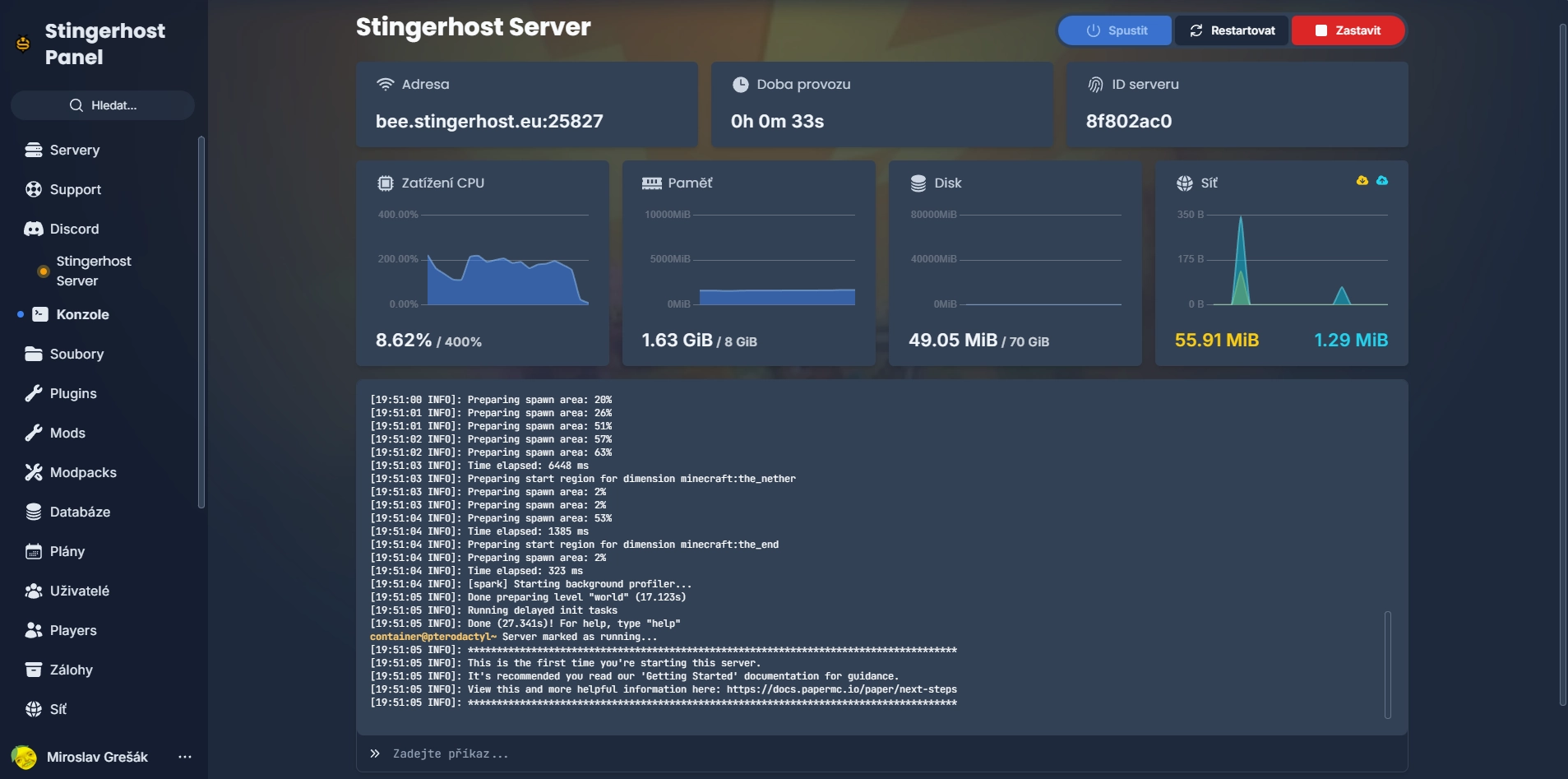This screenshot has width=1568, height=779.
Task: Click the Síť card globe icon
Action: pyautogui.click(x=1184, y=183)
